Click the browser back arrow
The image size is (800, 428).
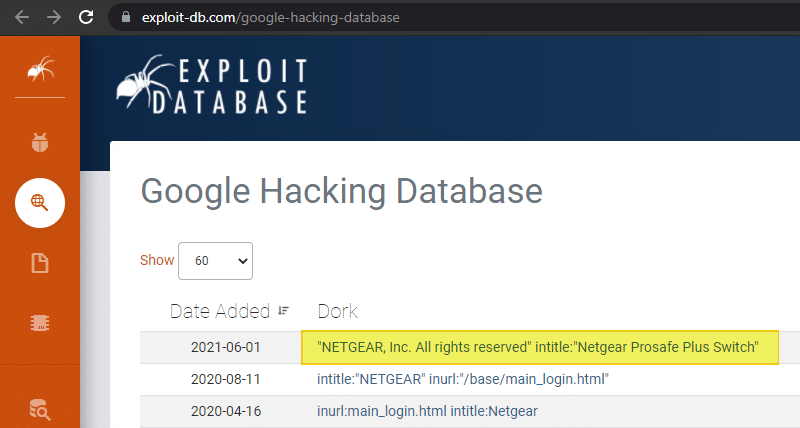point(22,17)
